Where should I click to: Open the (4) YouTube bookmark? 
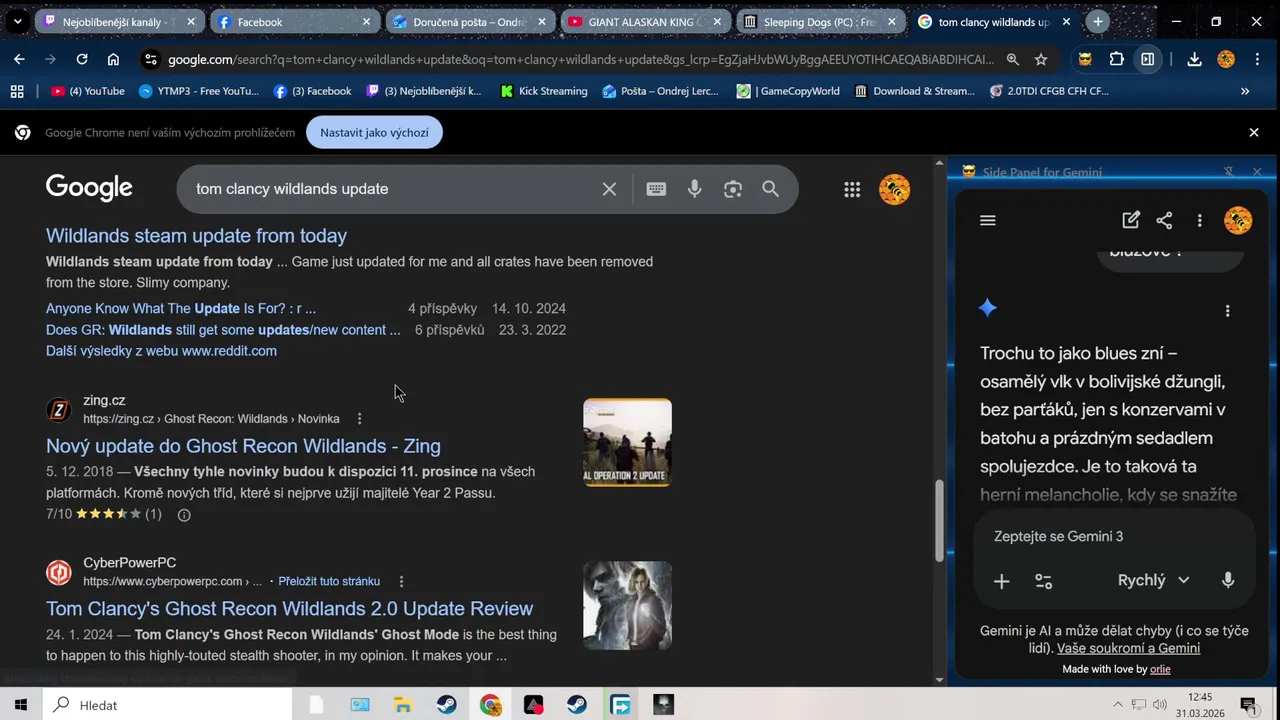click(x=88, y=91)
